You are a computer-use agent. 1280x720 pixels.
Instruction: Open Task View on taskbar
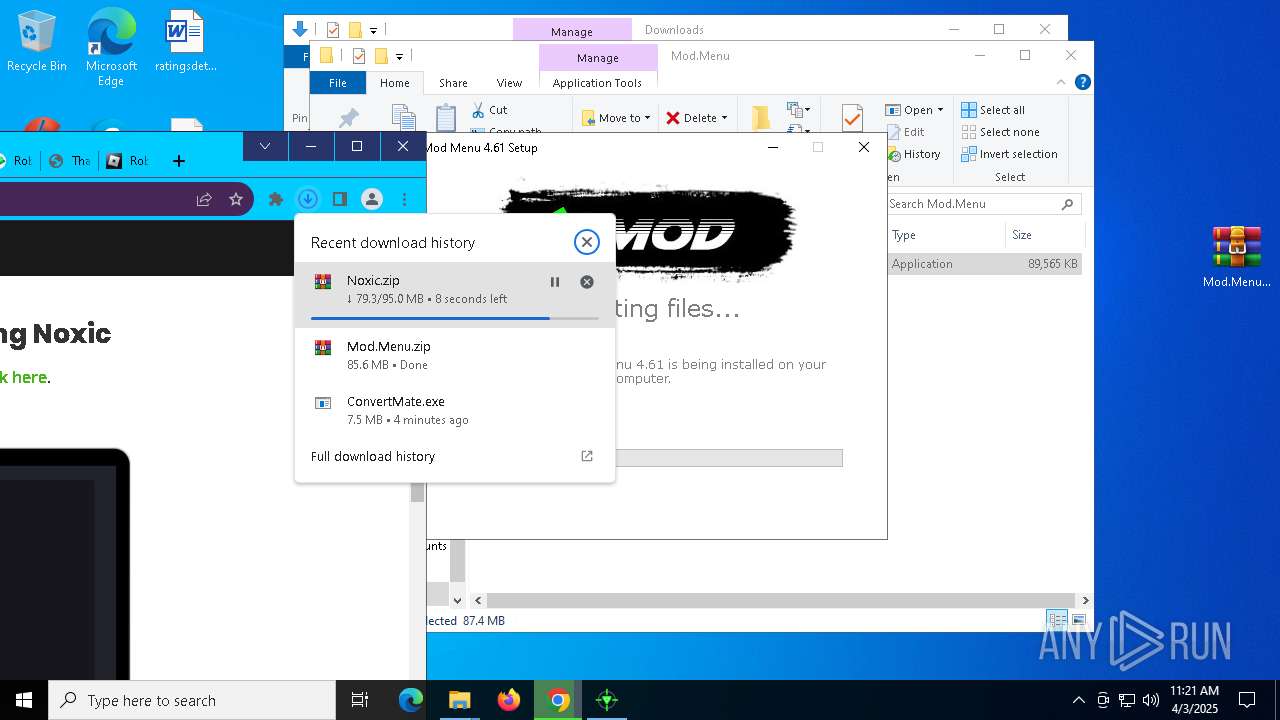click(360, 700)
